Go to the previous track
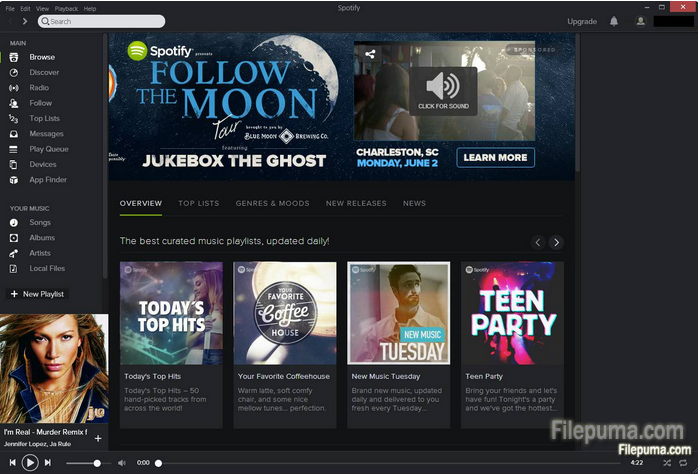The image size is (698, 475). click(x=12, y=463)
